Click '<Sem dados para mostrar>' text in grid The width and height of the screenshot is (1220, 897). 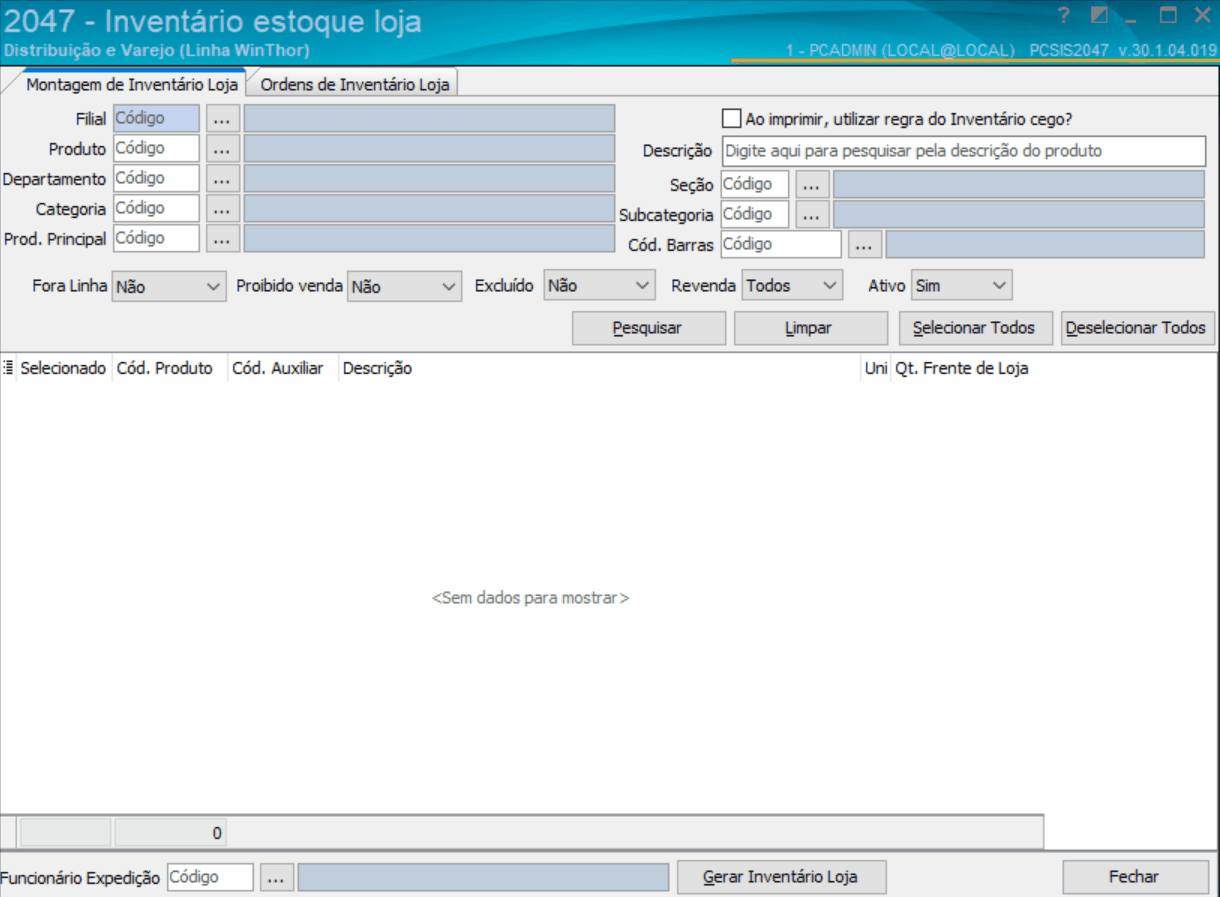click(x=530, y=598)
